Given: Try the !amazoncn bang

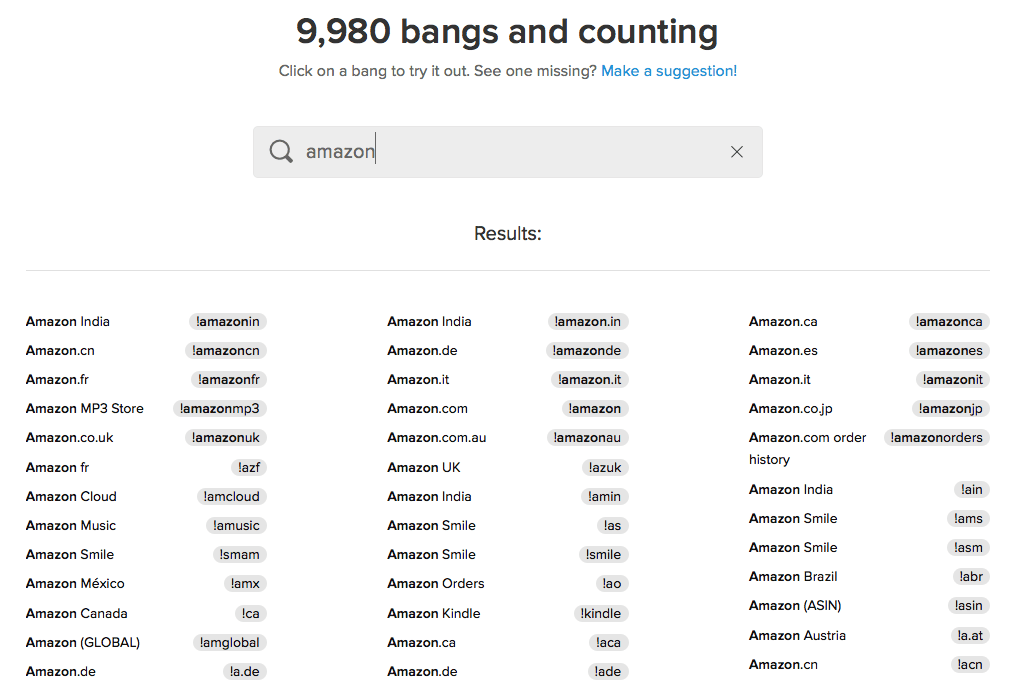Looking at the screenshot, I should click(x=226, y=350).
